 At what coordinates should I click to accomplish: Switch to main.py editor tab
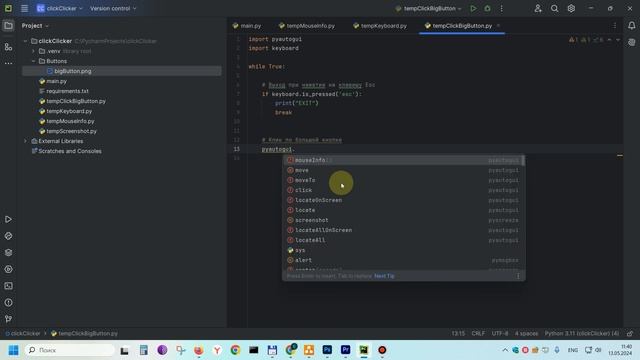tap(247, 26)
